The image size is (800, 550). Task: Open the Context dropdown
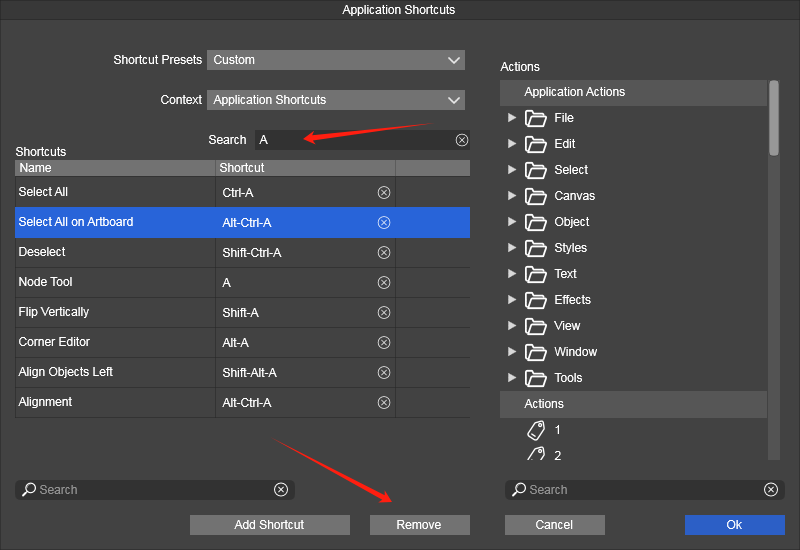click(336, 100)
